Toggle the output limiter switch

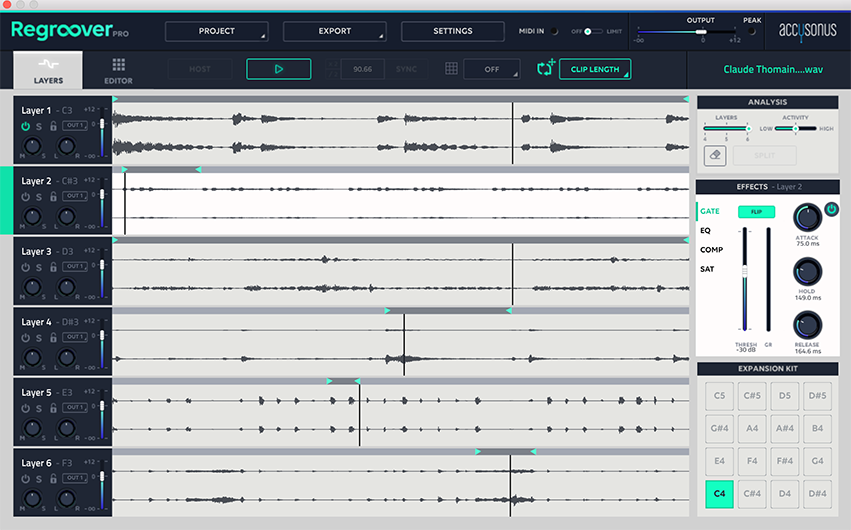[592, 31]
